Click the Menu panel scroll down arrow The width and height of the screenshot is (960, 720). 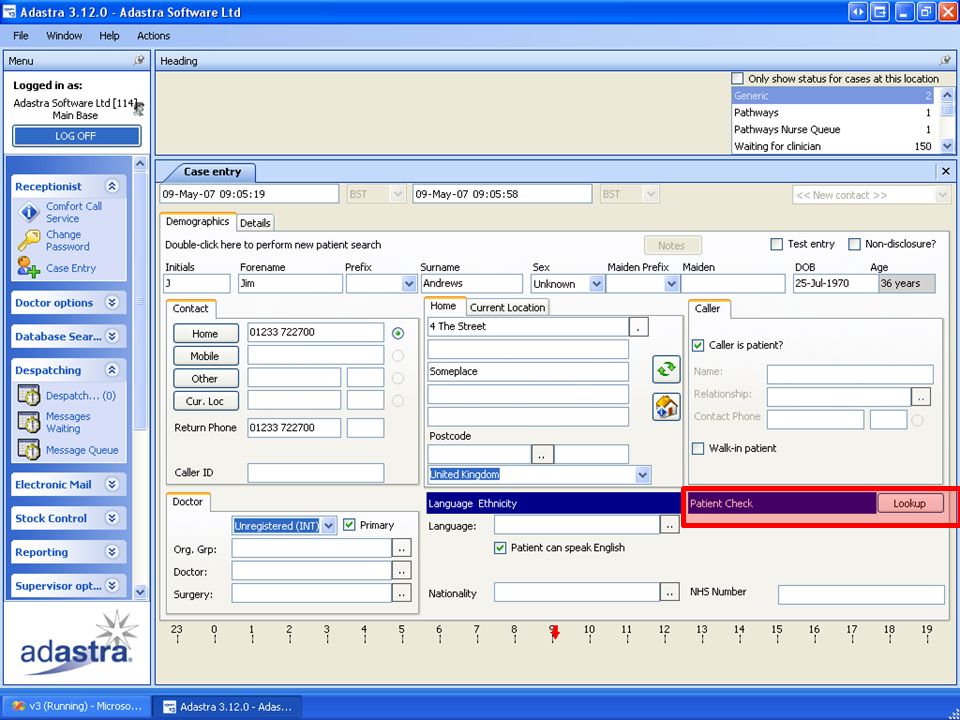[x=140, y=592]
